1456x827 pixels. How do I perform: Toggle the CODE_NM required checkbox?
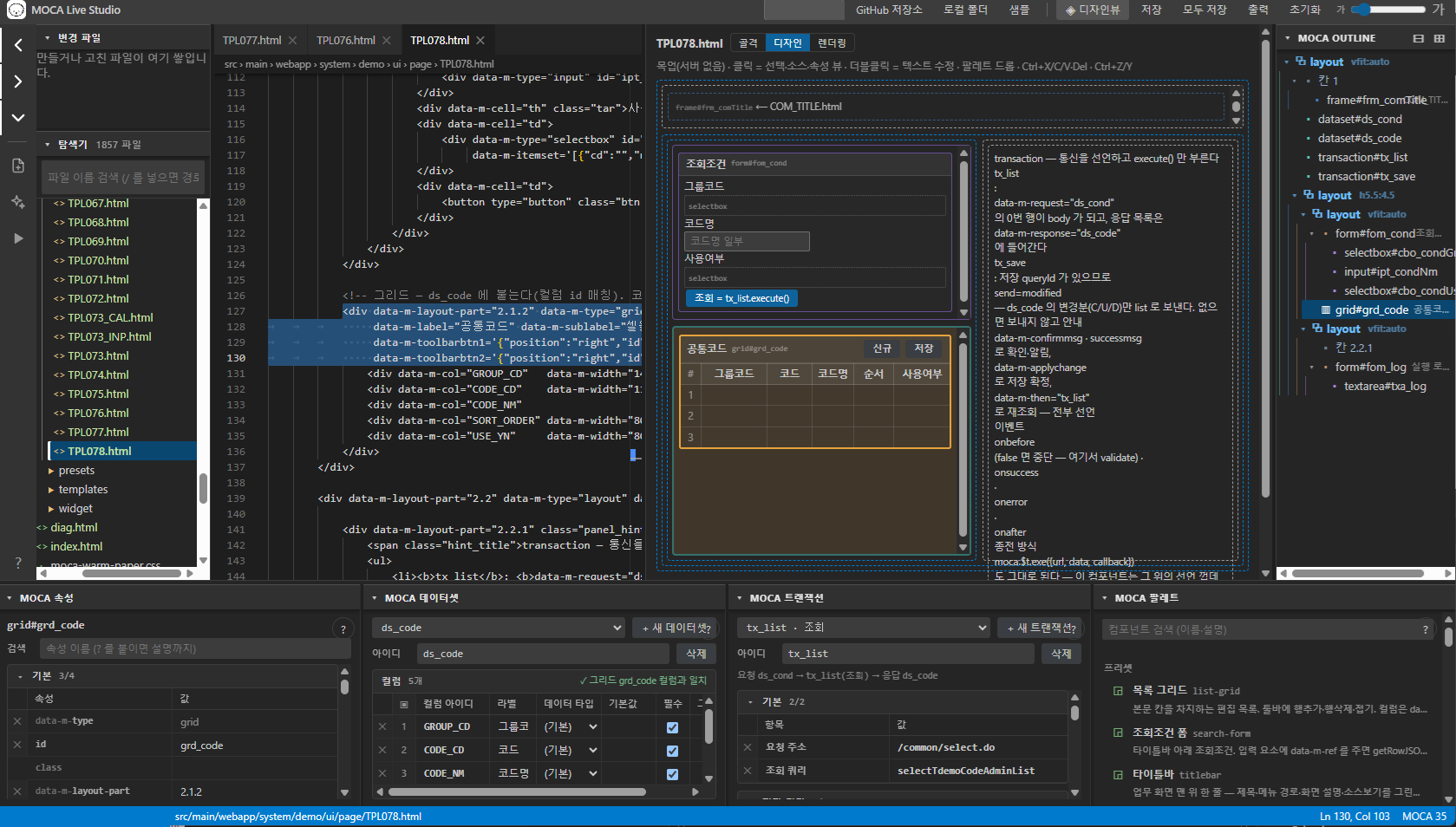(x=672, y=774)
